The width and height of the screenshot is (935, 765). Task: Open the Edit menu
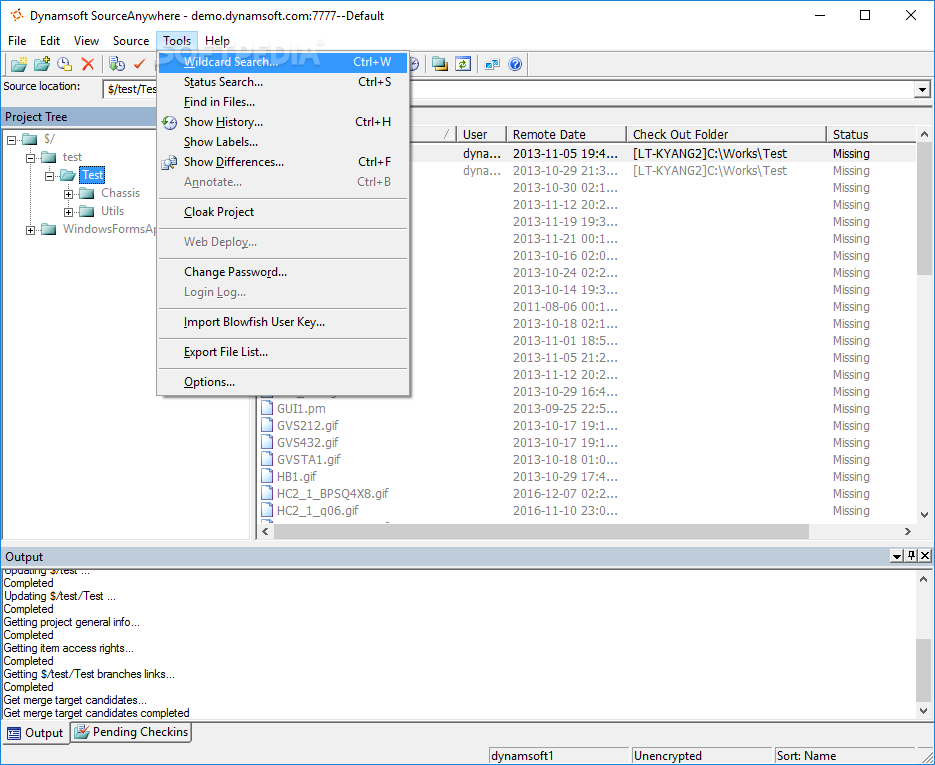tap(50, 41)
